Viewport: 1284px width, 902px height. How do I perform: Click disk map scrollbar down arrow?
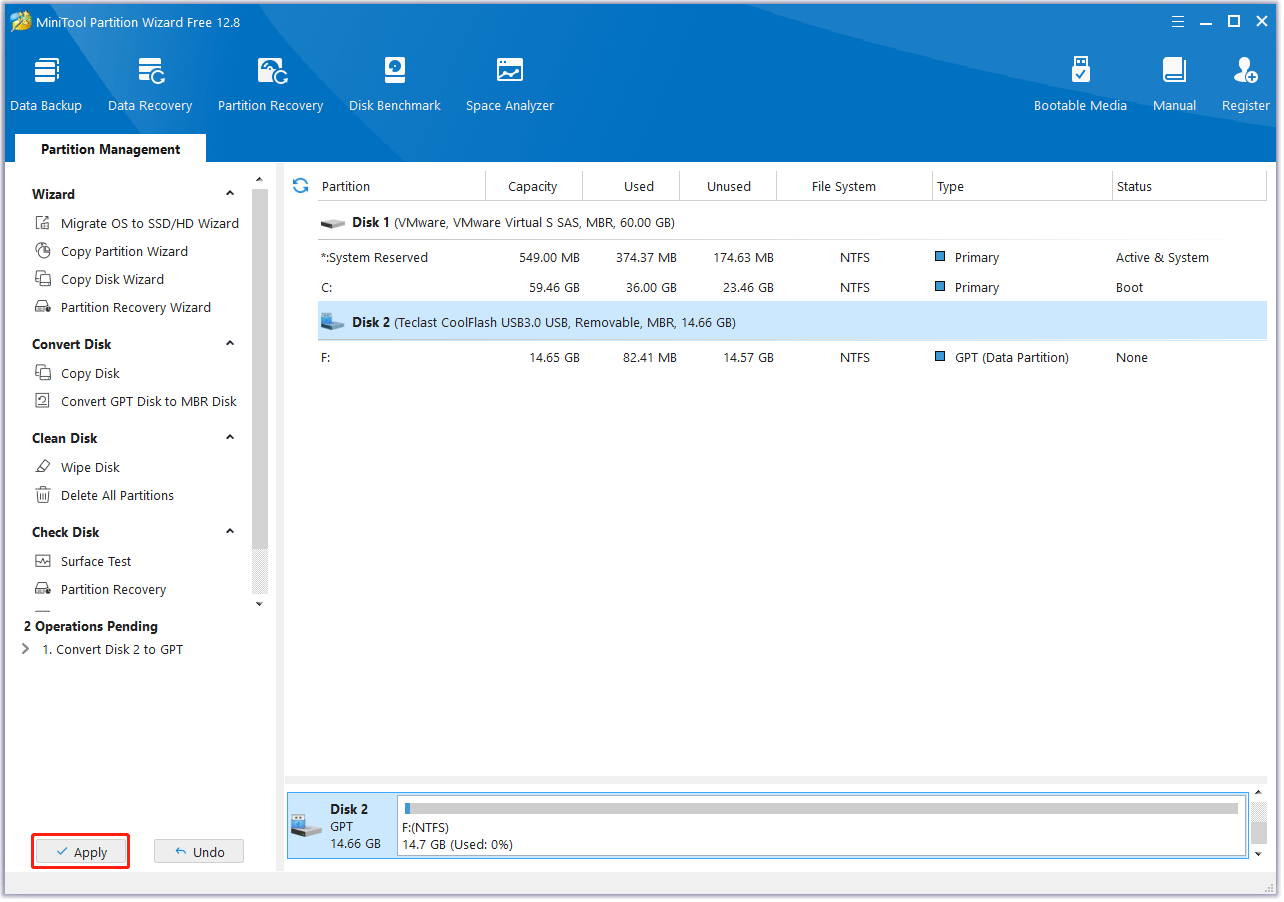click(x=1258, y=853)
